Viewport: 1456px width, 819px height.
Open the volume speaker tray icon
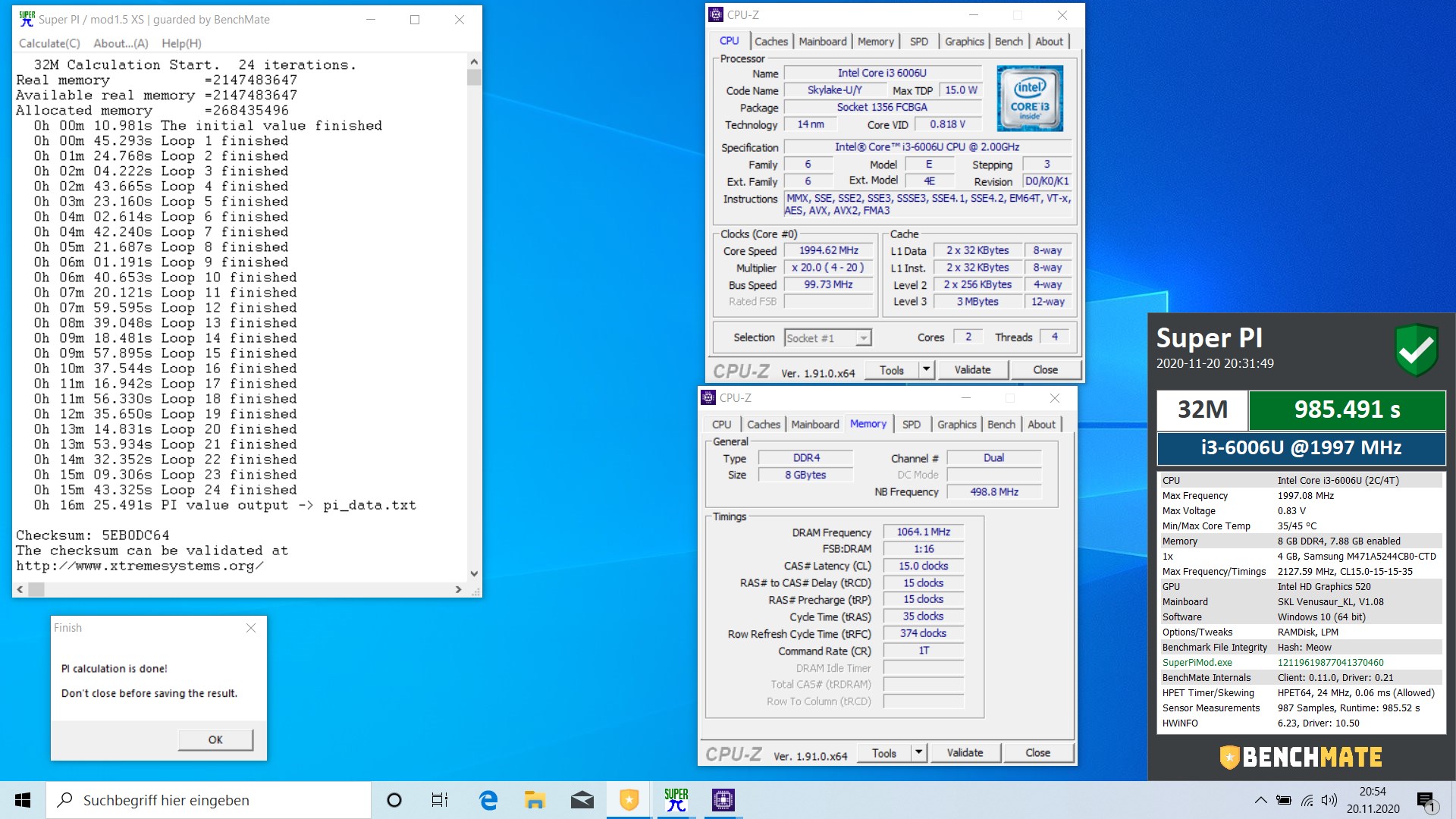coord(1329,800)
